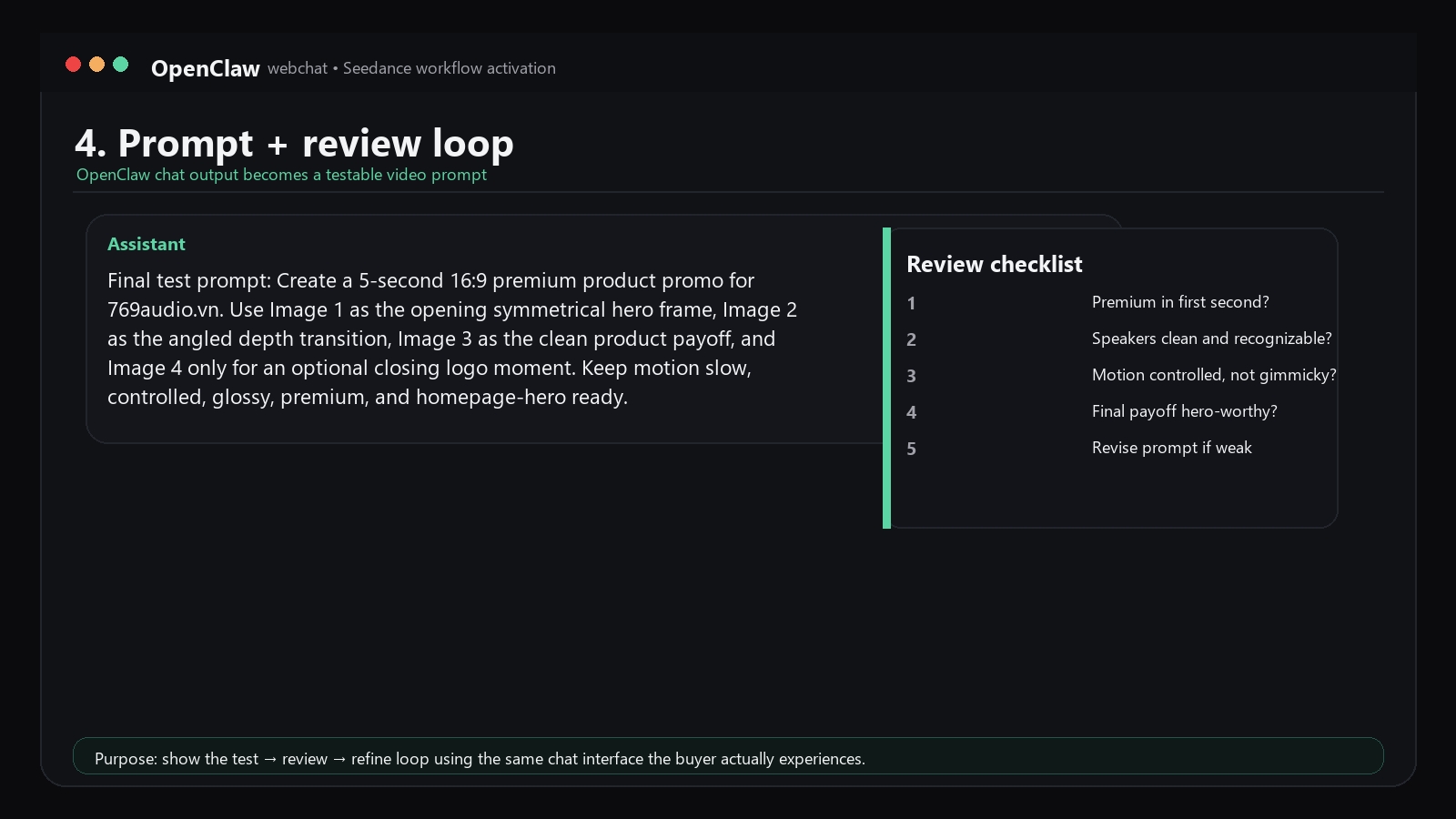The image size is (1456, 819).
Task: Select the '4. Prompt + review loop' heading
Action: coord(294,143)
